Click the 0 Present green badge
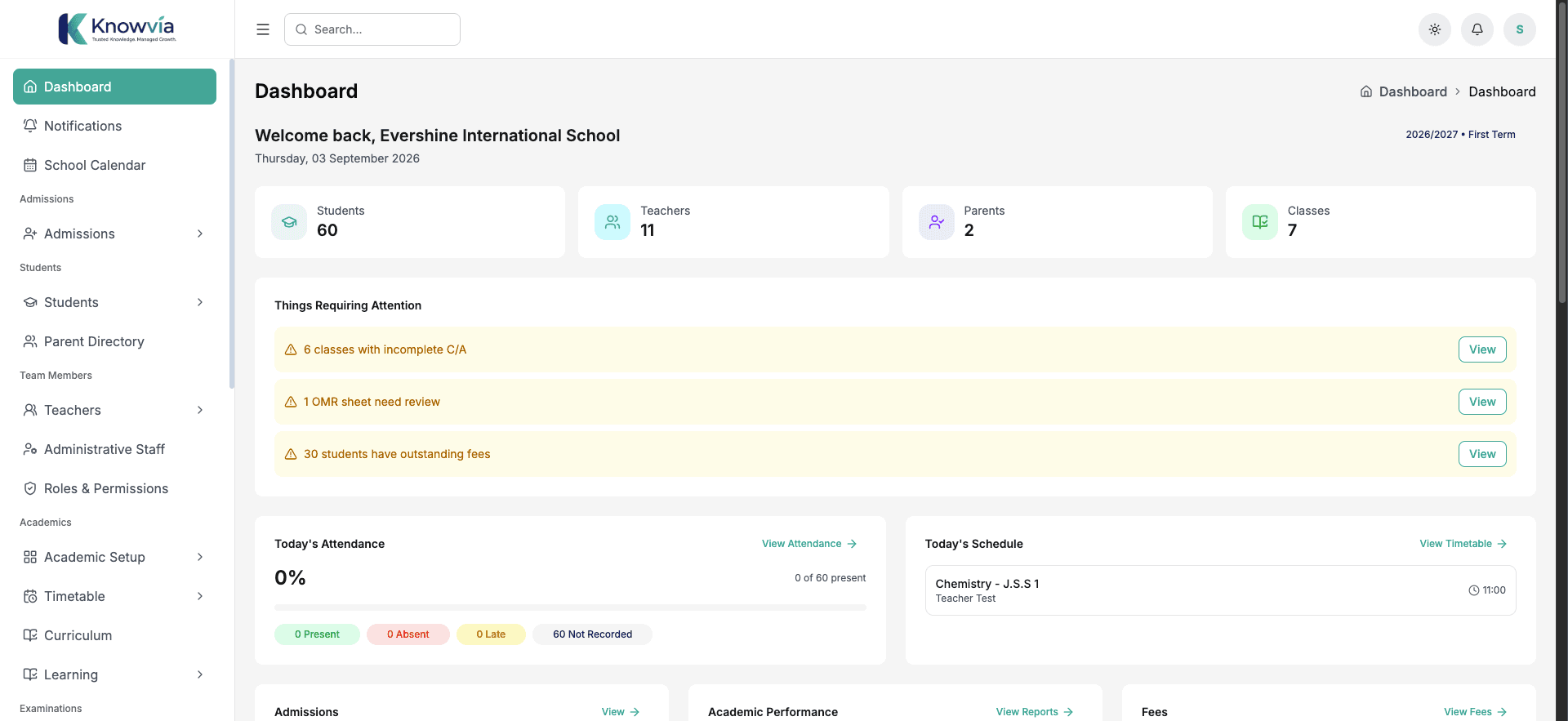 317,634
